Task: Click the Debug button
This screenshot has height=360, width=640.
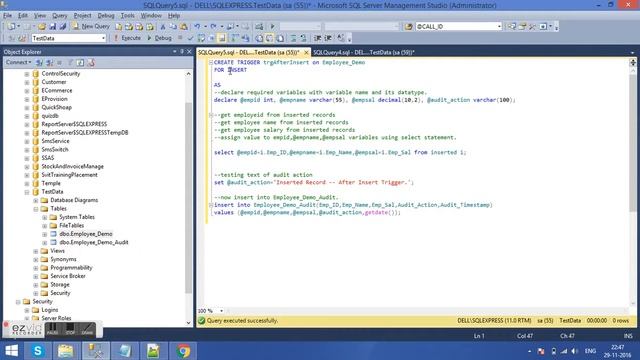Action: pos(159,38)
